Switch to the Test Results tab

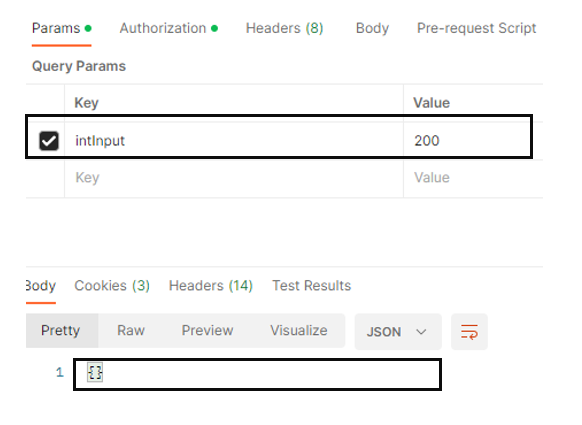click(x=311, y=285)
